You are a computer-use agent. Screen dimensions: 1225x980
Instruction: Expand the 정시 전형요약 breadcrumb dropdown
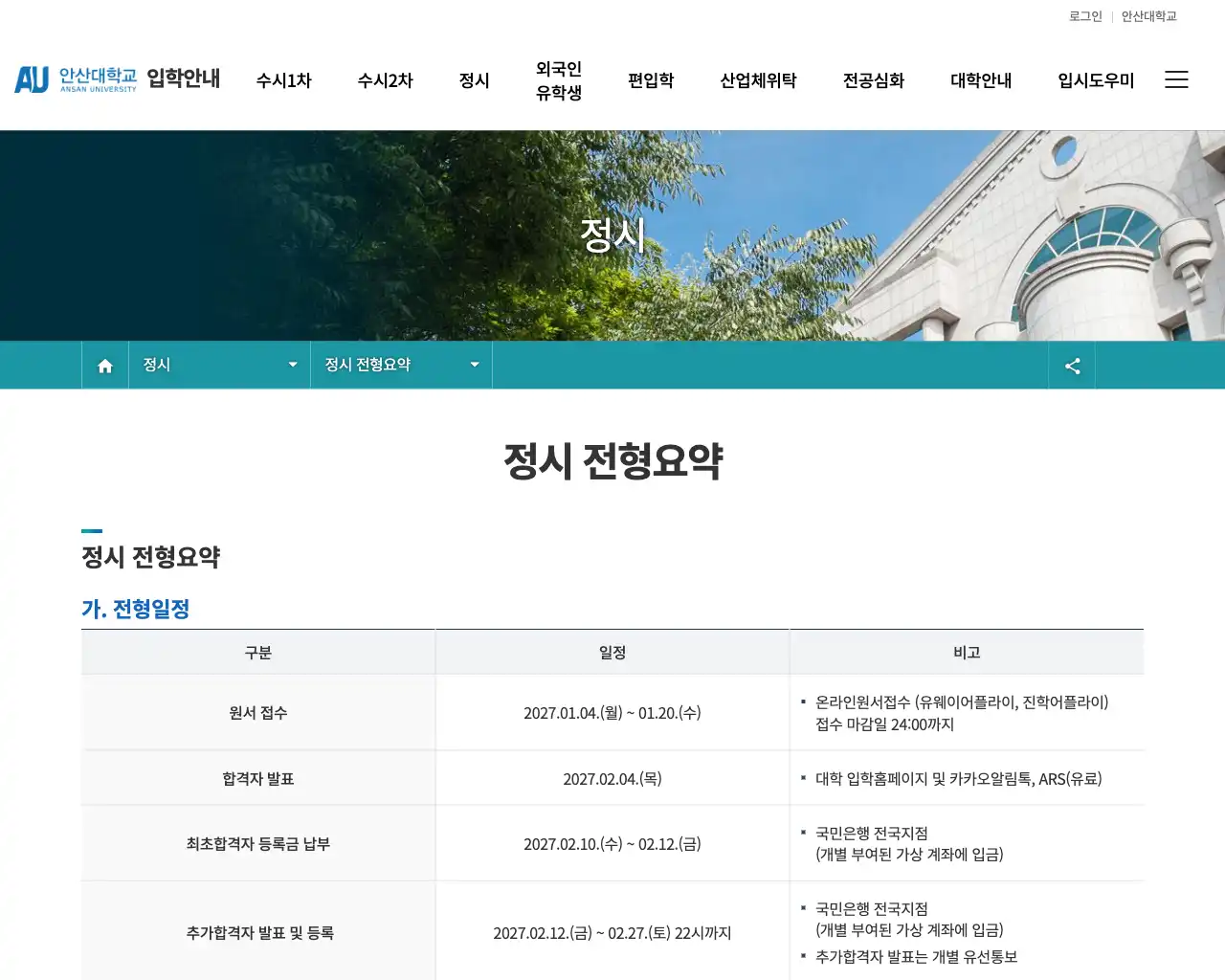[x=402, y=366]
